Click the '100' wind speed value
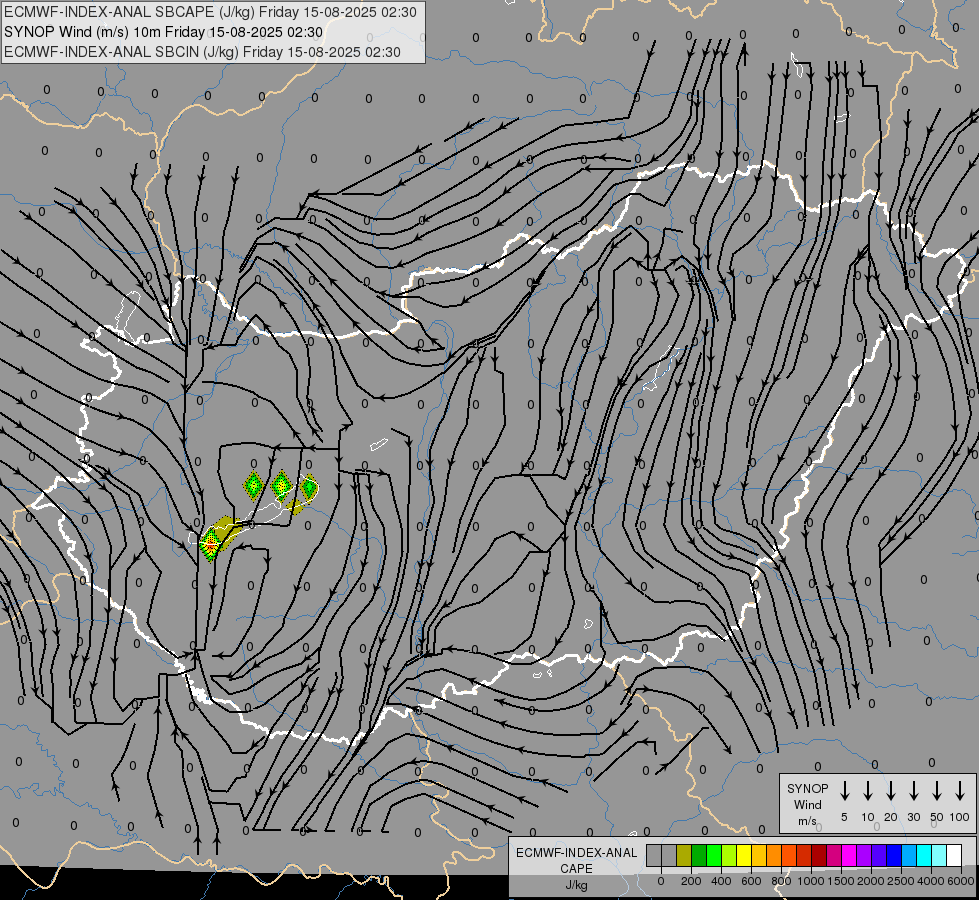Image resolution: width=979 pixels, height=900 pixels. click(x=960, y=817)
